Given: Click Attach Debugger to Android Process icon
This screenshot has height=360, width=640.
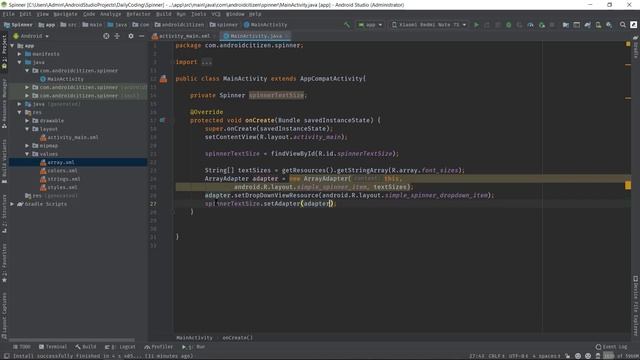Looking at the screenshot, I should tap(542, 25).
